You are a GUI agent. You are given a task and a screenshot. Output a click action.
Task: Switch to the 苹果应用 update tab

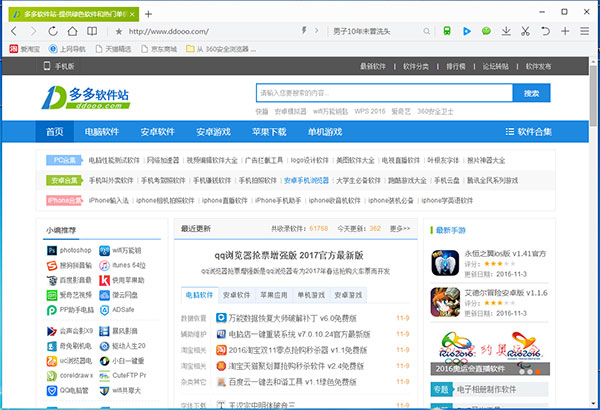[x=274, y=295]
